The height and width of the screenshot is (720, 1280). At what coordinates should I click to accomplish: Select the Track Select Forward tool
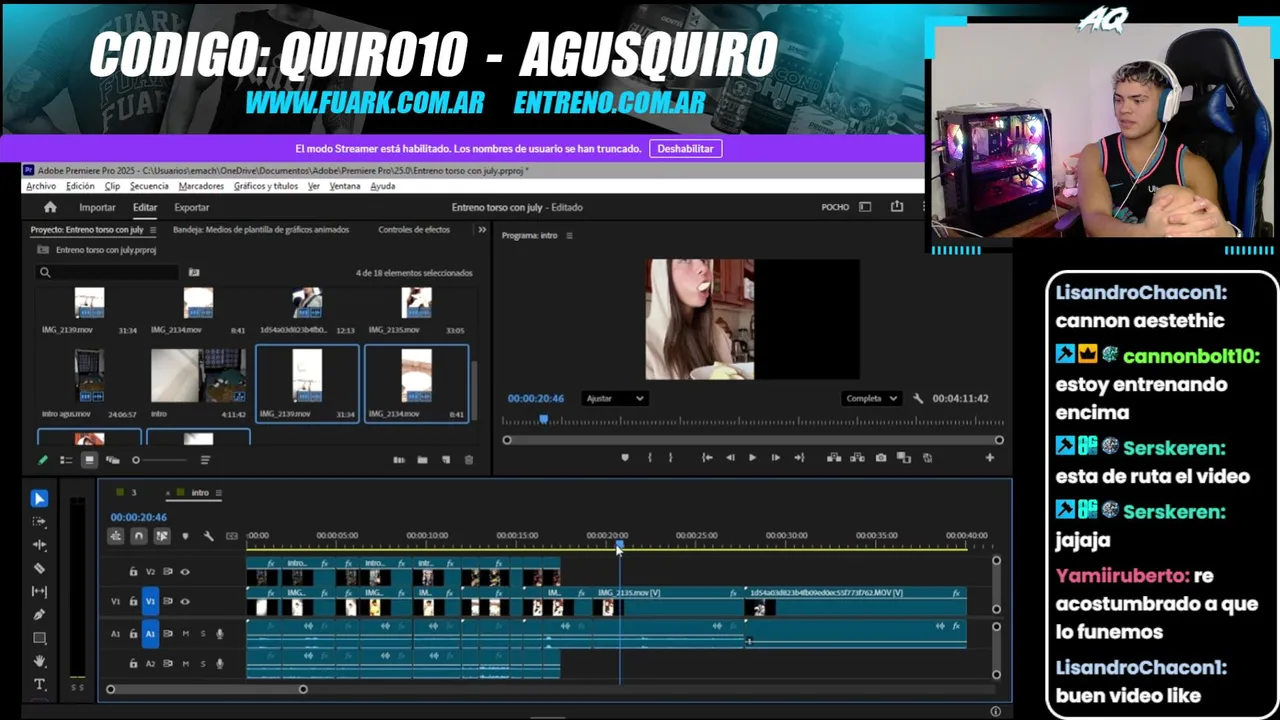pos(39,521)
